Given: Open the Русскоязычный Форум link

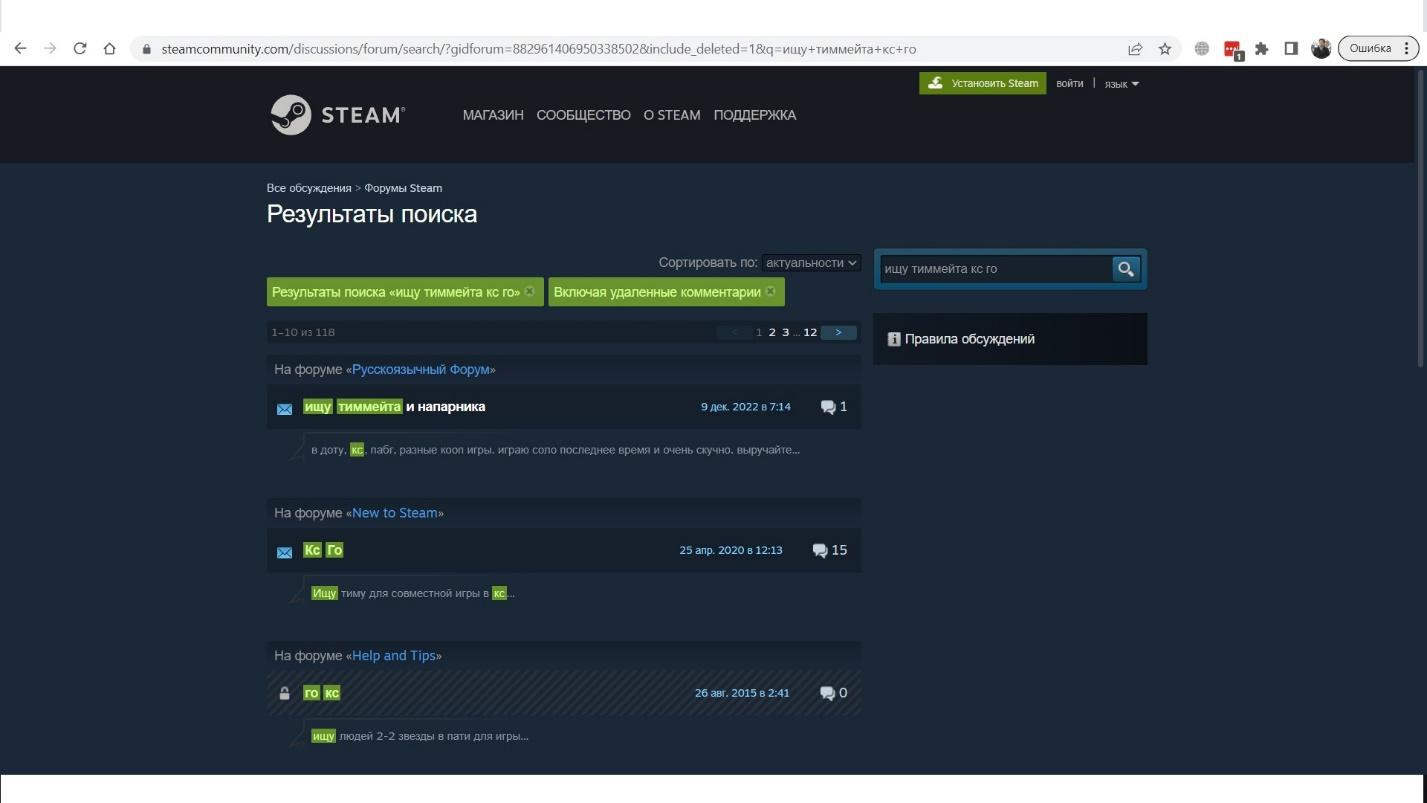Looking at the screenshot, I should click(421, 370).
